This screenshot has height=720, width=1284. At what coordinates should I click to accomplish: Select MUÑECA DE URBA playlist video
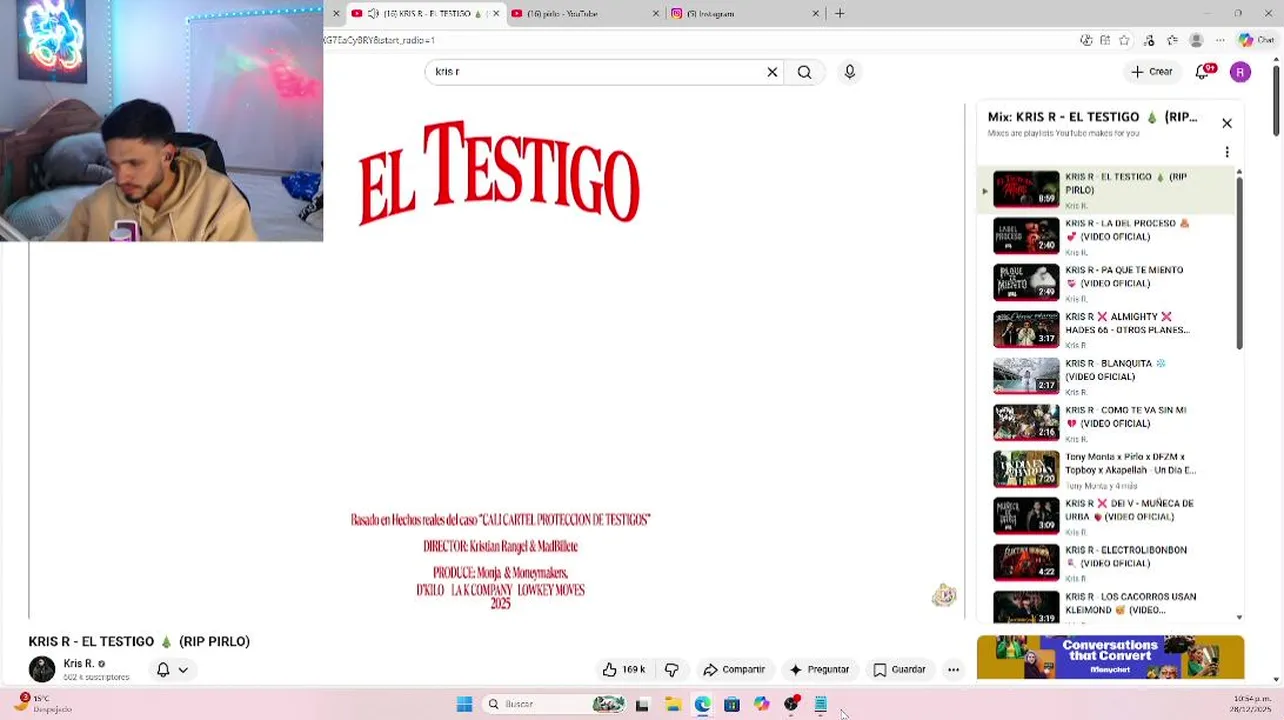[1108, 517]
